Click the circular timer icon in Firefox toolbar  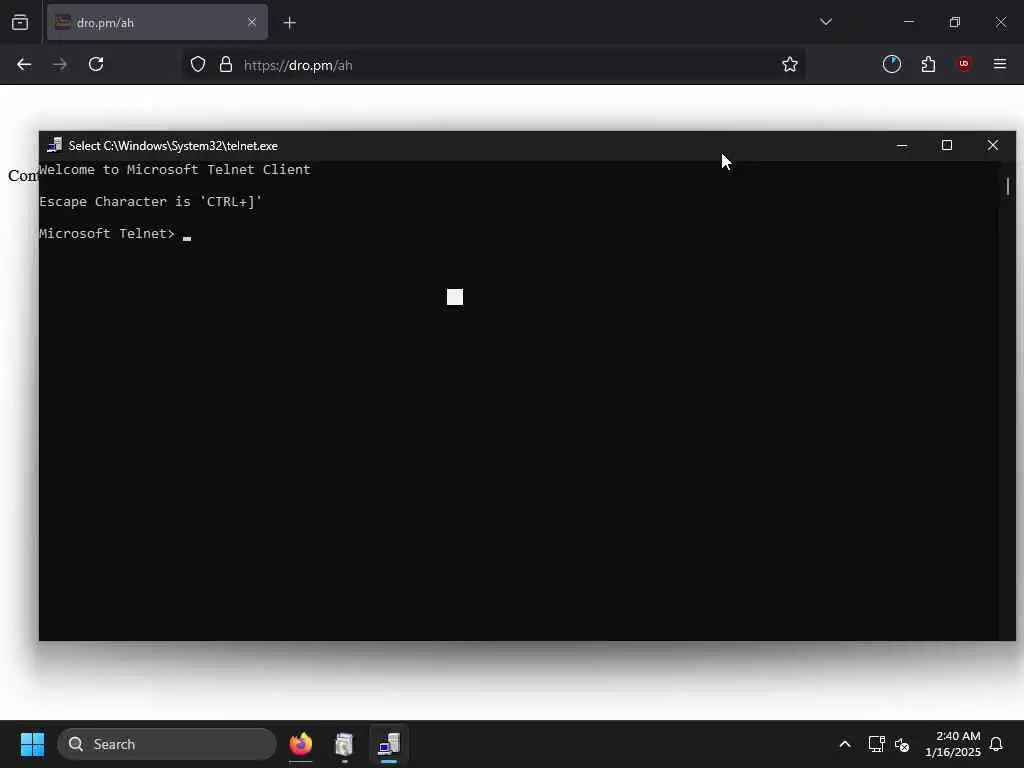(891, 64)
